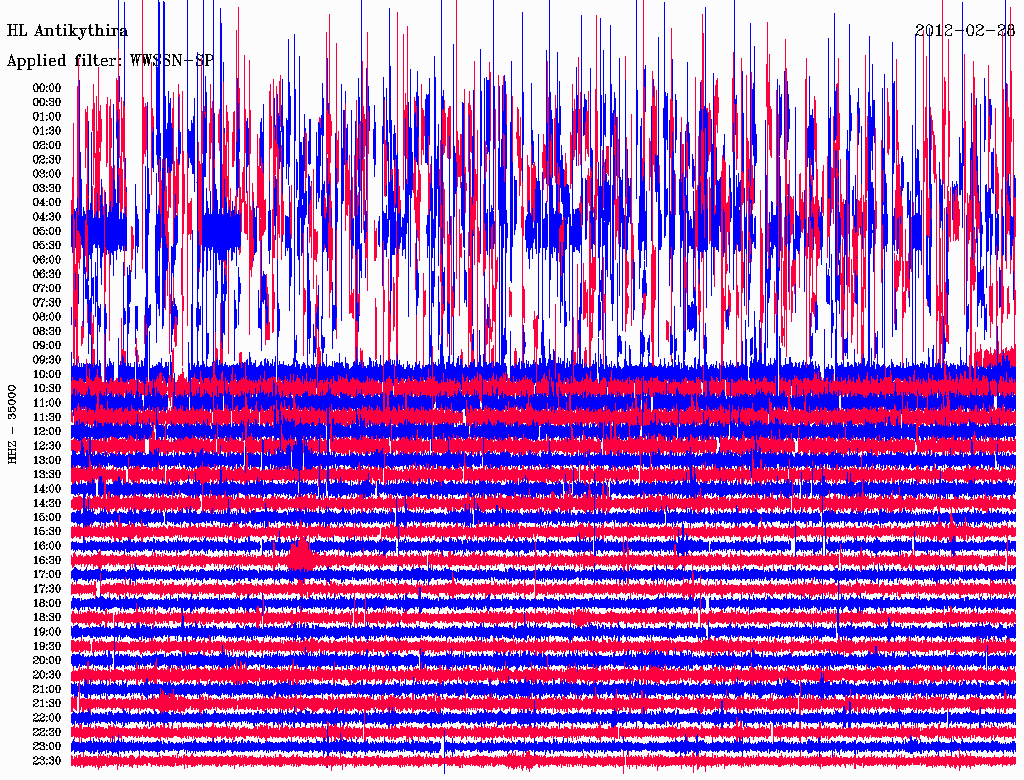Select the 10:00 time label
This screenshot has width=1024, height=780.
coord(47,374)
